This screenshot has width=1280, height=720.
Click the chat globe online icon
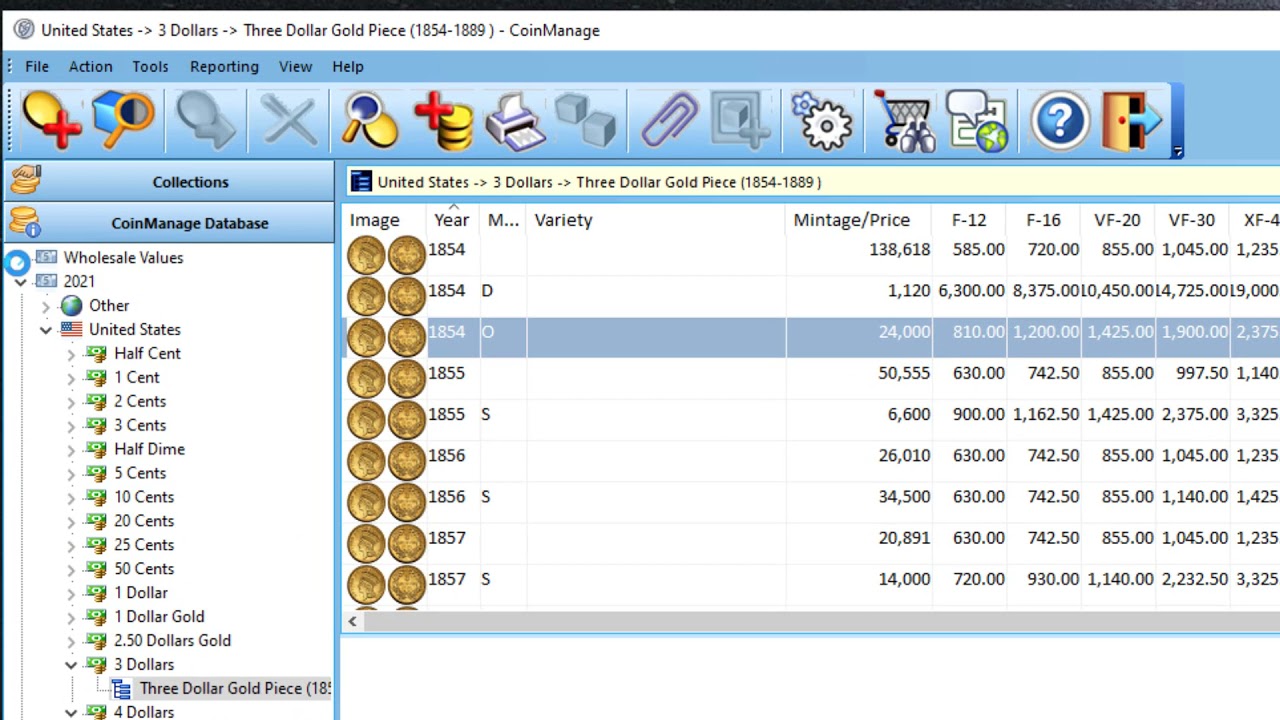pos(976,121)
